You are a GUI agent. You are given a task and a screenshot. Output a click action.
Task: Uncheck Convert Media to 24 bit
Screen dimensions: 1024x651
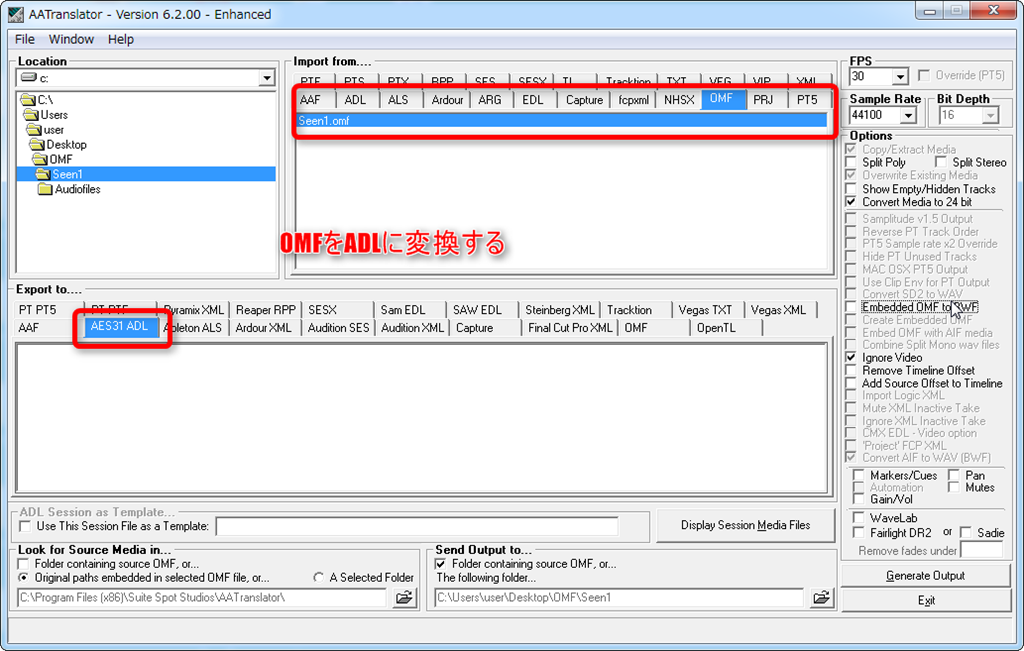851,202
